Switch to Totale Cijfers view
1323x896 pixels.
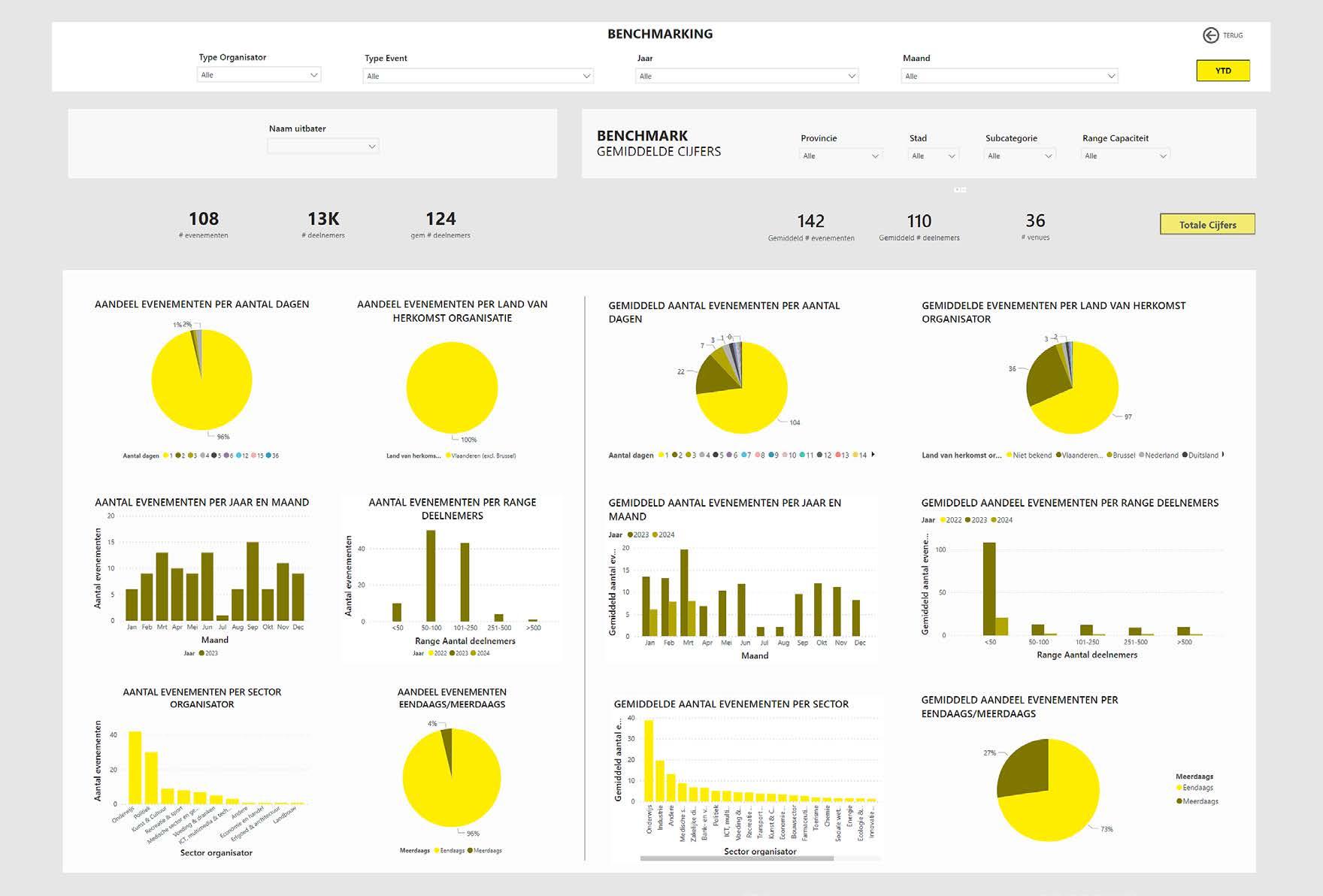click(x=1207, y=225)
